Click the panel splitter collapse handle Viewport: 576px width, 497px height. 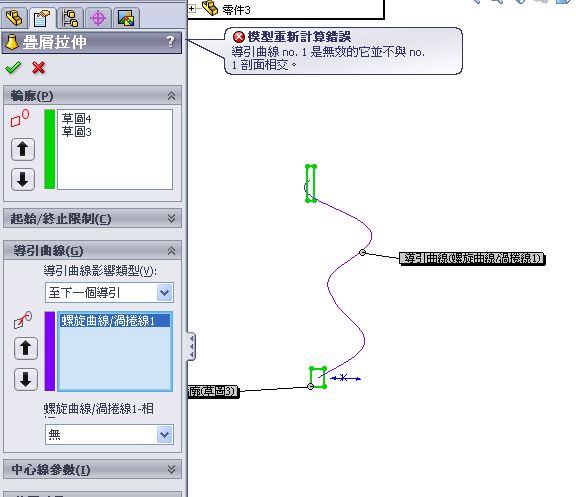(x=191, y=346)
